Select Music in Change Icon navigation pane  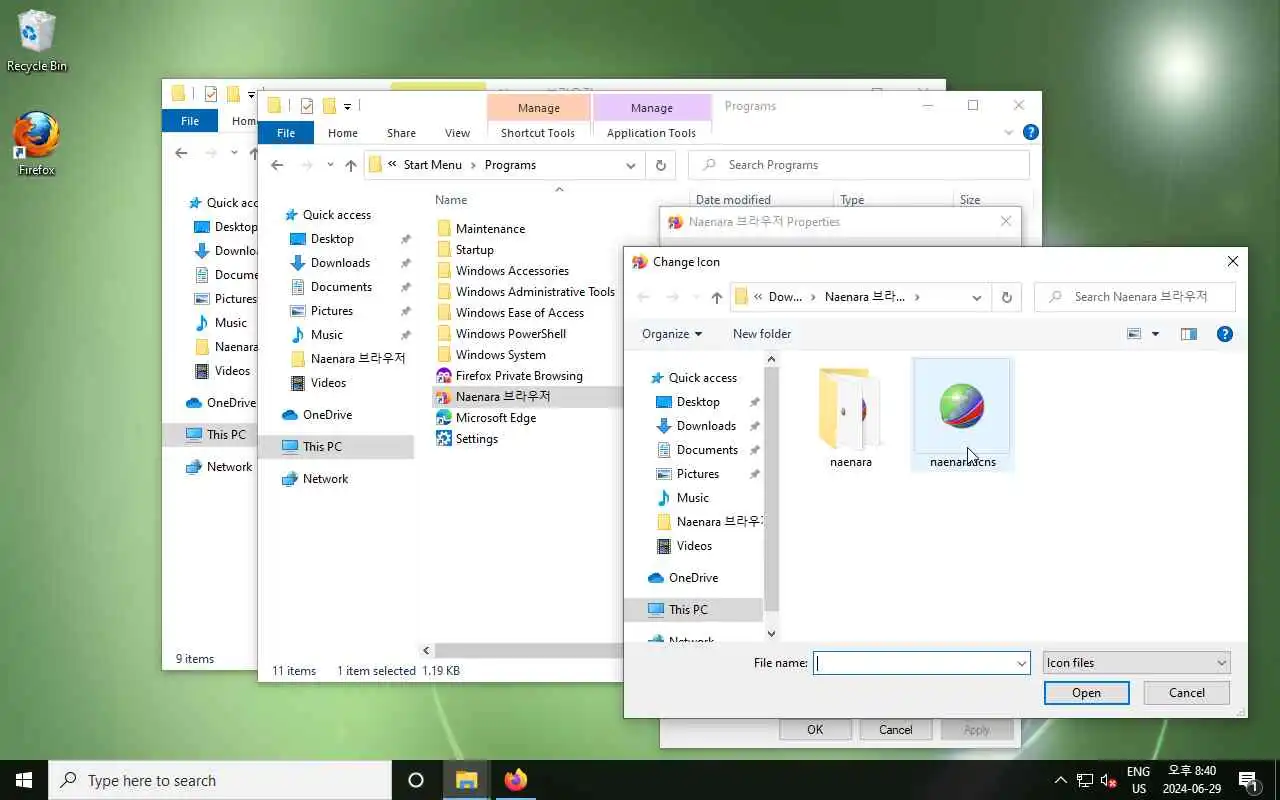click(x=692, y=498)
